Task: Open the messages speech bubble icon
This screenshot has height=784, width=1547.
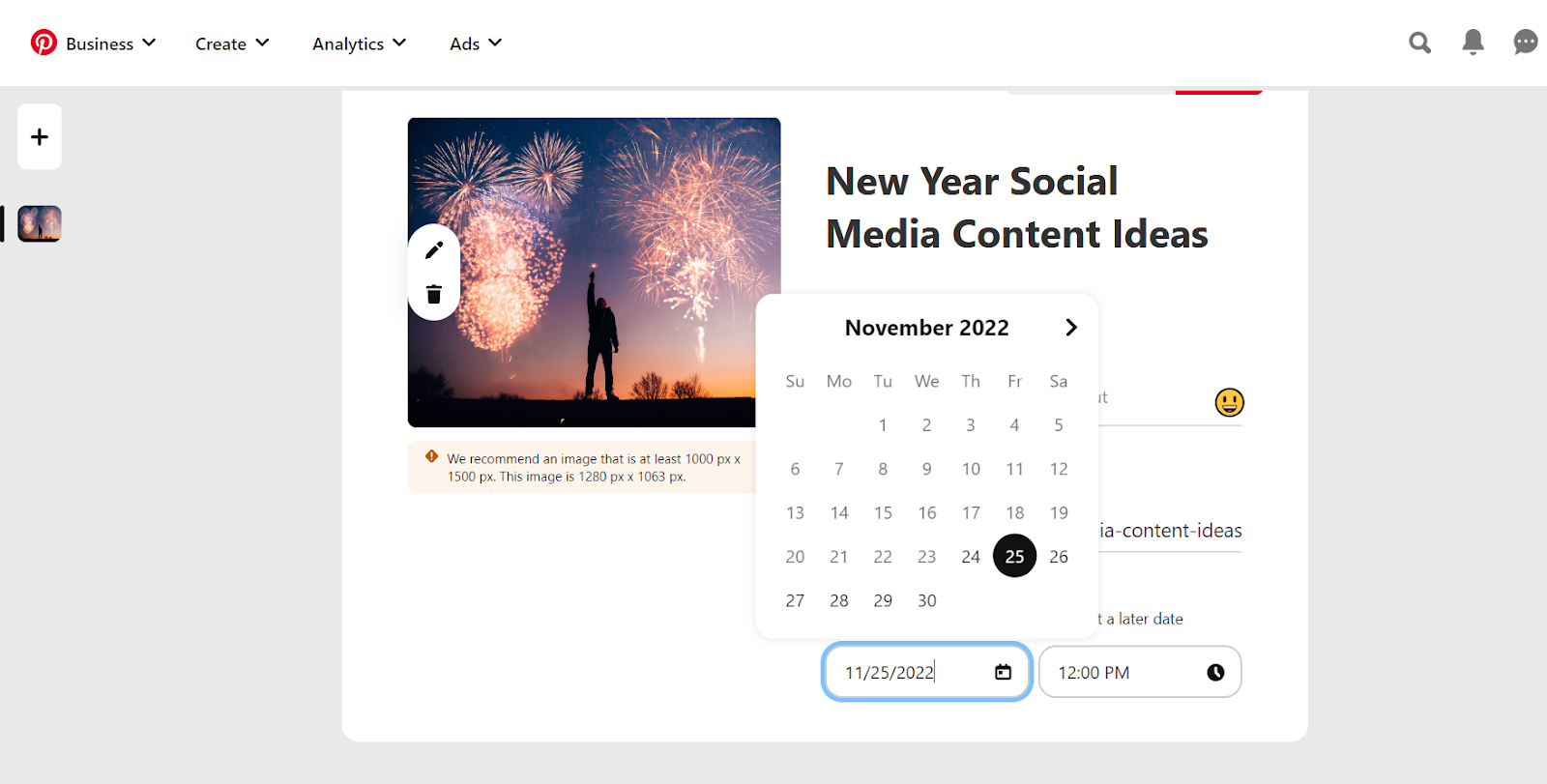Action: click(x=1526, y=43)
